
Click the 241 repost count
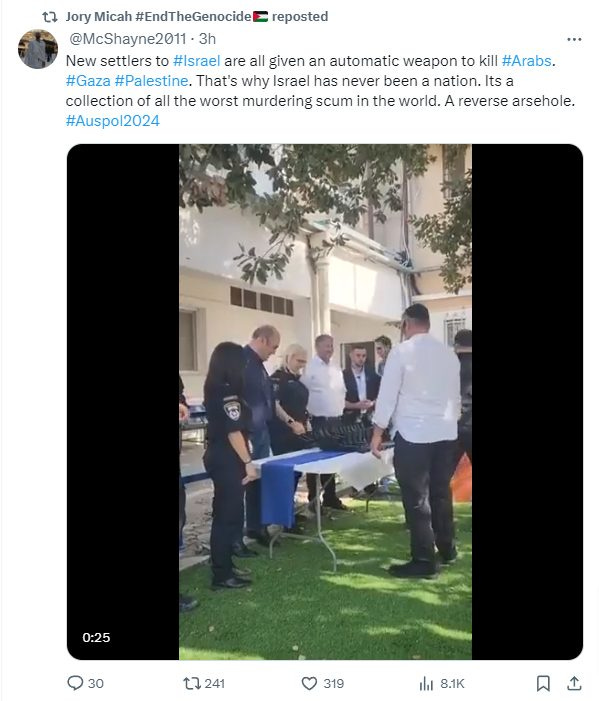point(215,684)
